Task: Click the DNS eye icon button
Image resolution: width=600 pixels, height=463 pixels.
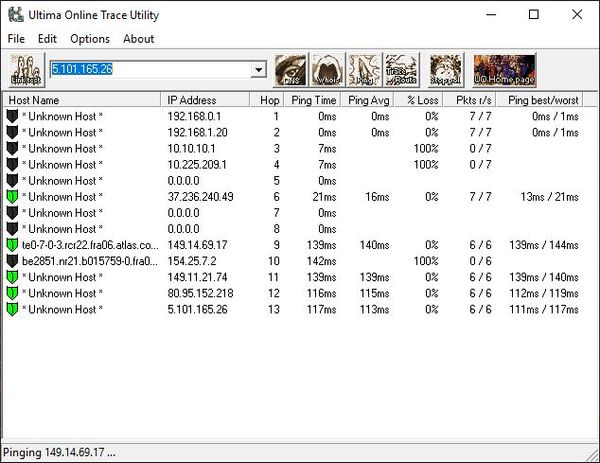Action: [290, 70]
